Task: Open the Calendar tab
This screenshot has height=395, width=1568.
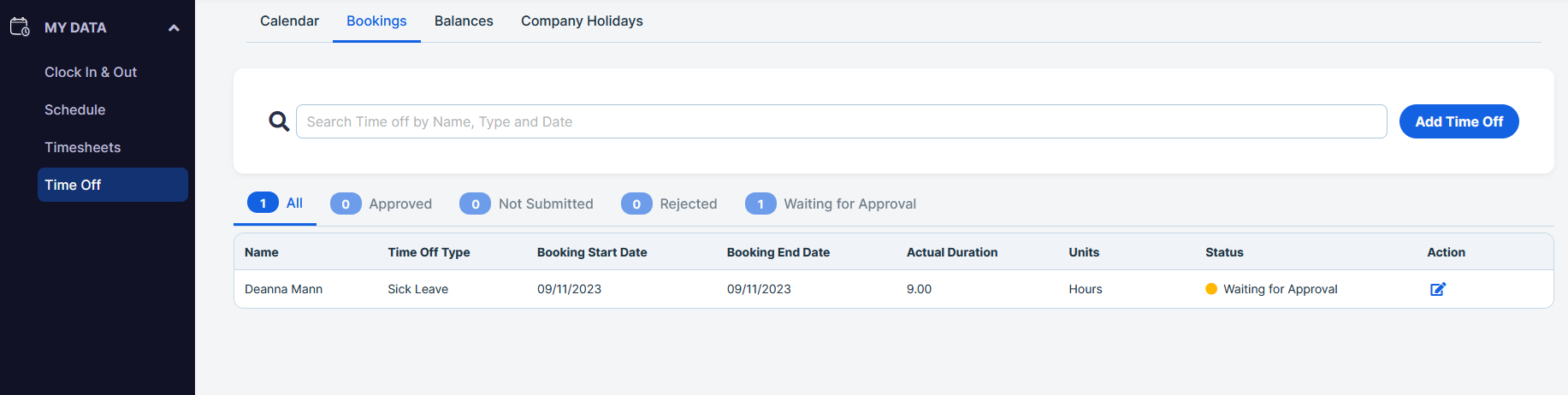Action: click(289, 21)
